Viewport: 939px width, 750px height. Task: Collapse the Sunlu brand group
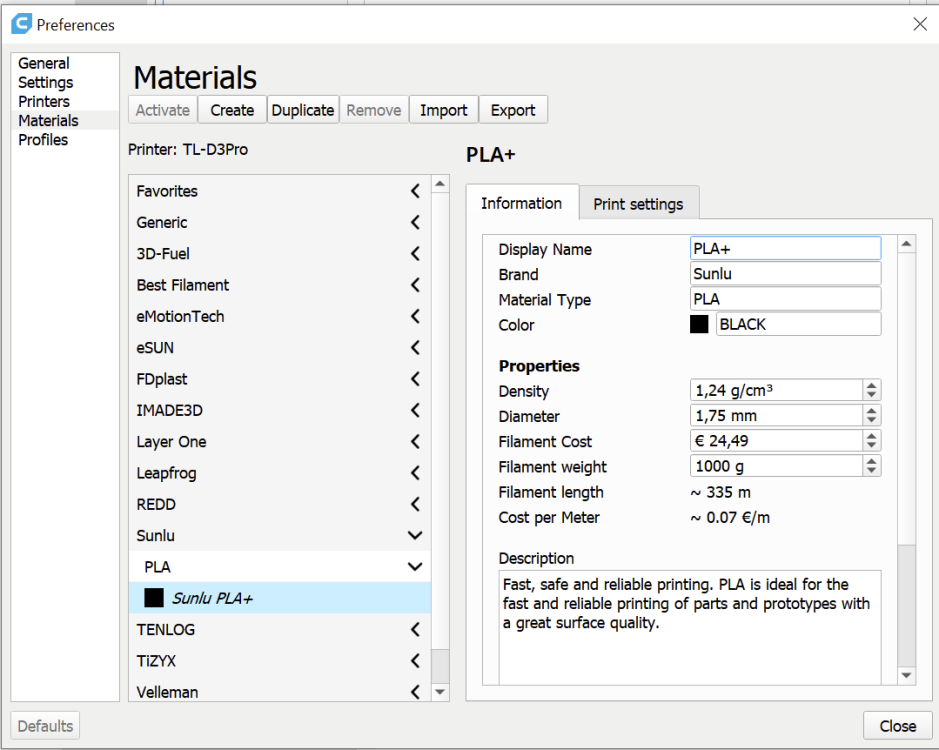click(415, 536)
